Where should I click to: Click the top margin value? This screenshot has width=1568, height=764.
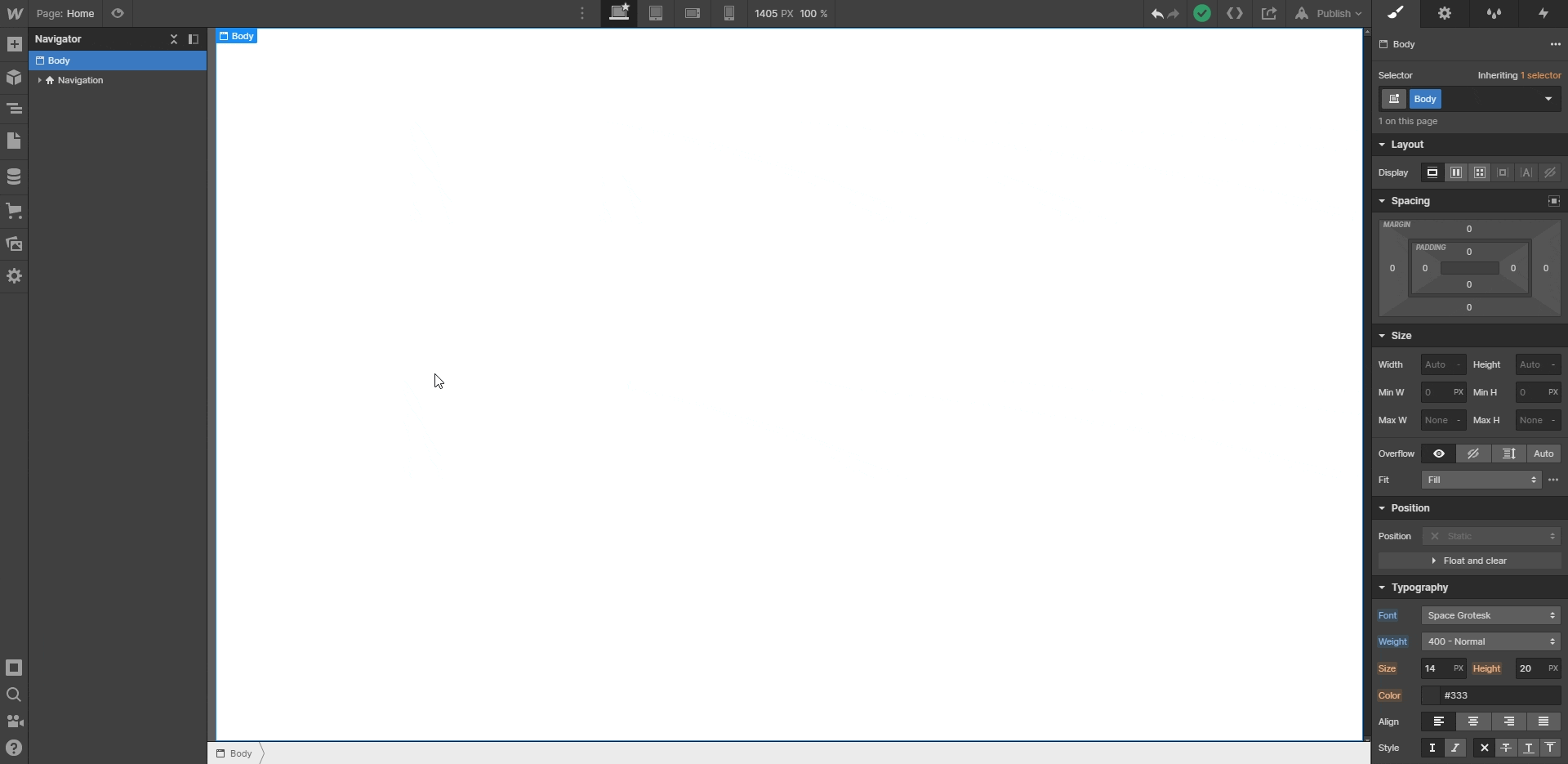coord(1469,229)
